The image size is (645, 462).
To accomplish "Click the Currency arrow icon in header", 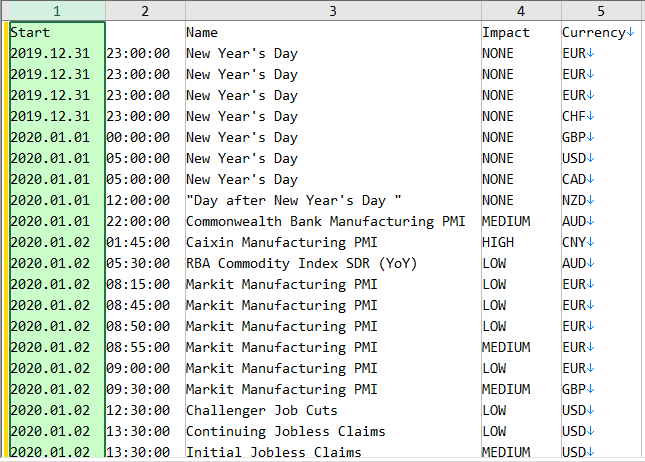I will coord(630,33).
